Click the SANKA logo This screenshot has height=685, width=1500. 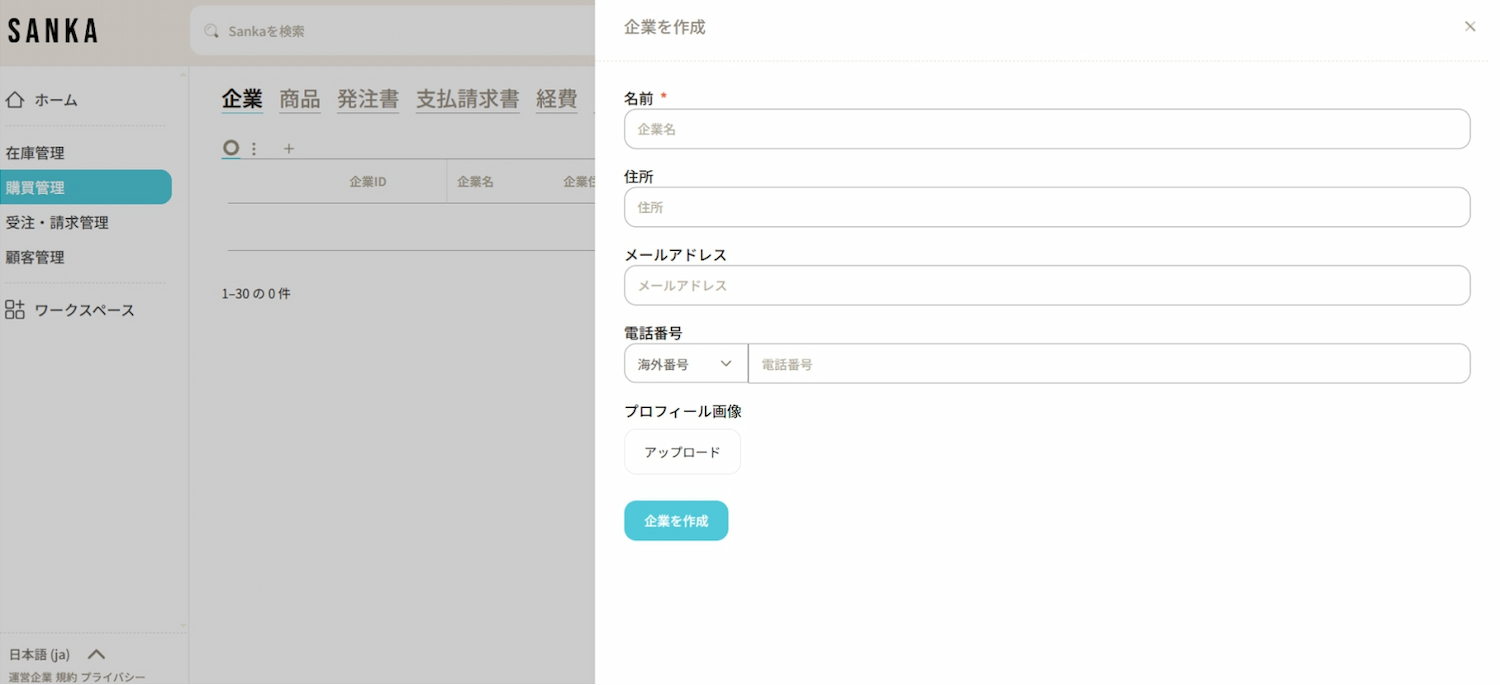(x=53, y=31)
